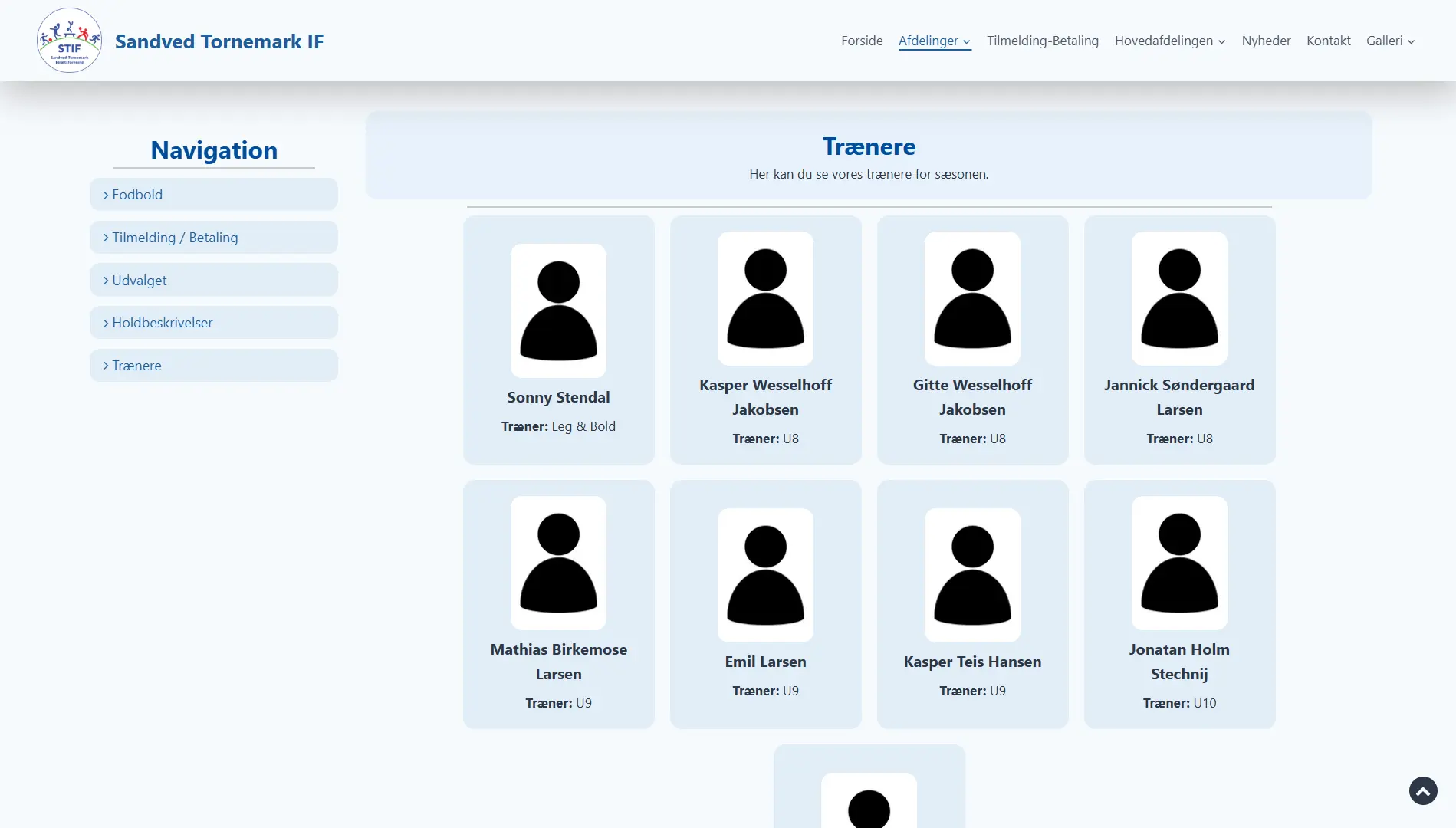The width and height of the screenshot is (1456, 828).
Task: Click the name Sonny Stendal
Action: [558, 397]
